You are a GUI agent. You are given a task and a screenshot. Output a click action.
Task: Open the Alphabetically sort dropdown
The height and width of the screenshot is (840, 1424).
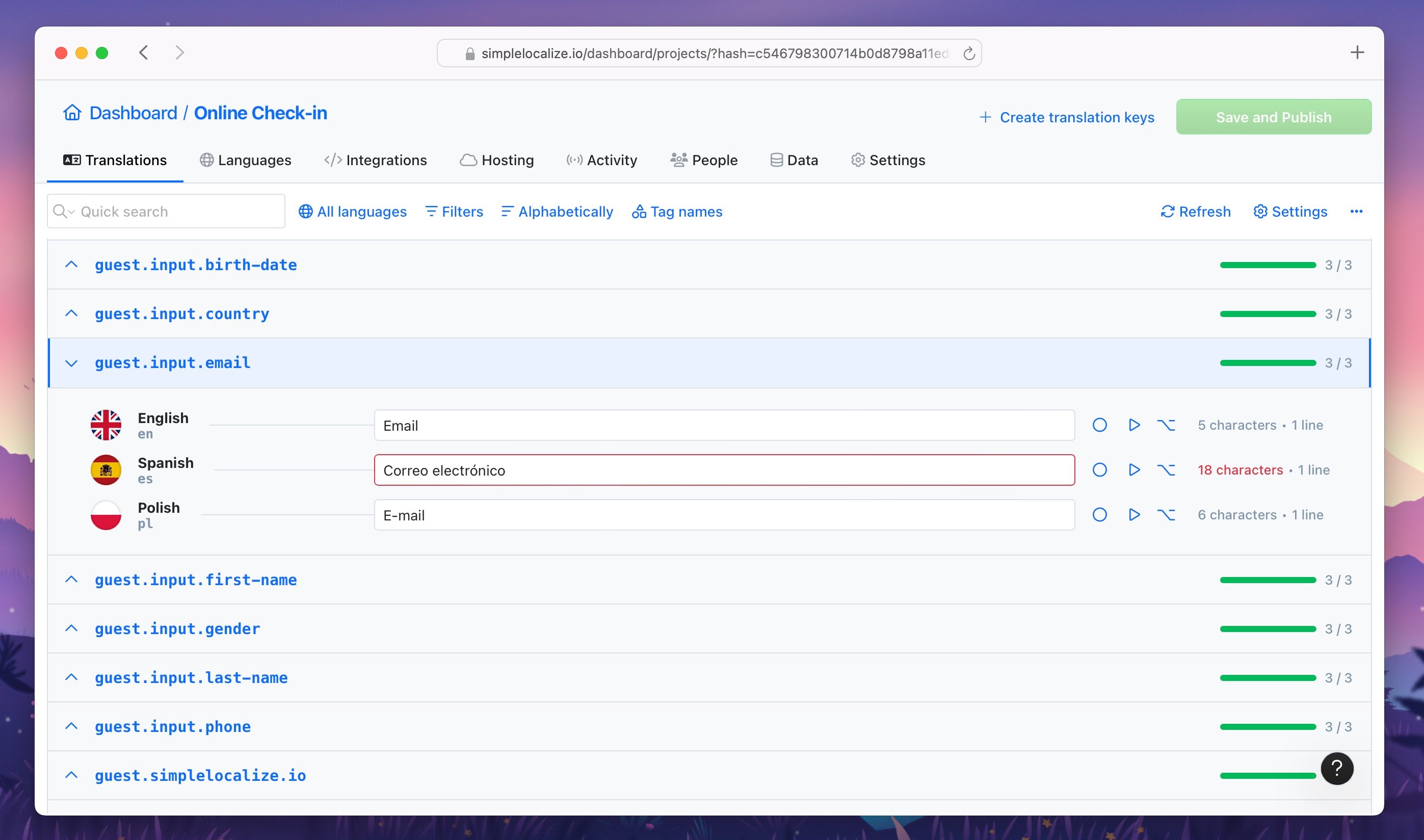click(557, 212)
